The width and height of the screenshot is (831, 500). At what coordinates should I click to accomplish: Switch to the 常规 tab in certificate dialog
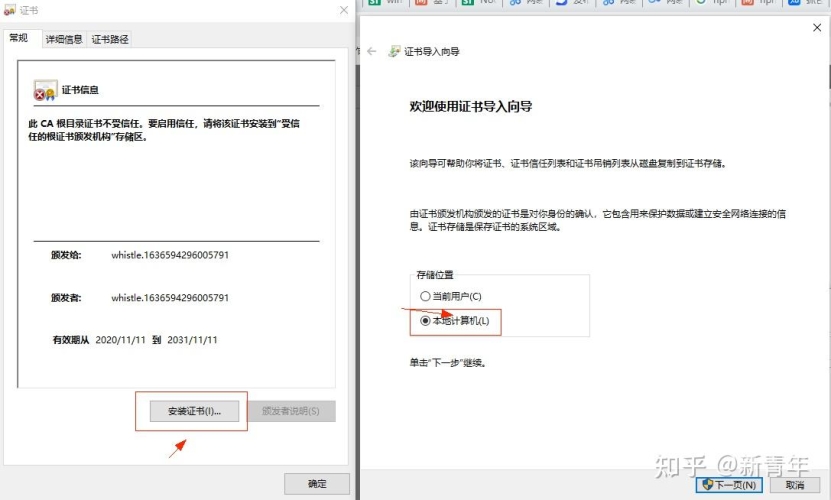click(x=19, y=38)
